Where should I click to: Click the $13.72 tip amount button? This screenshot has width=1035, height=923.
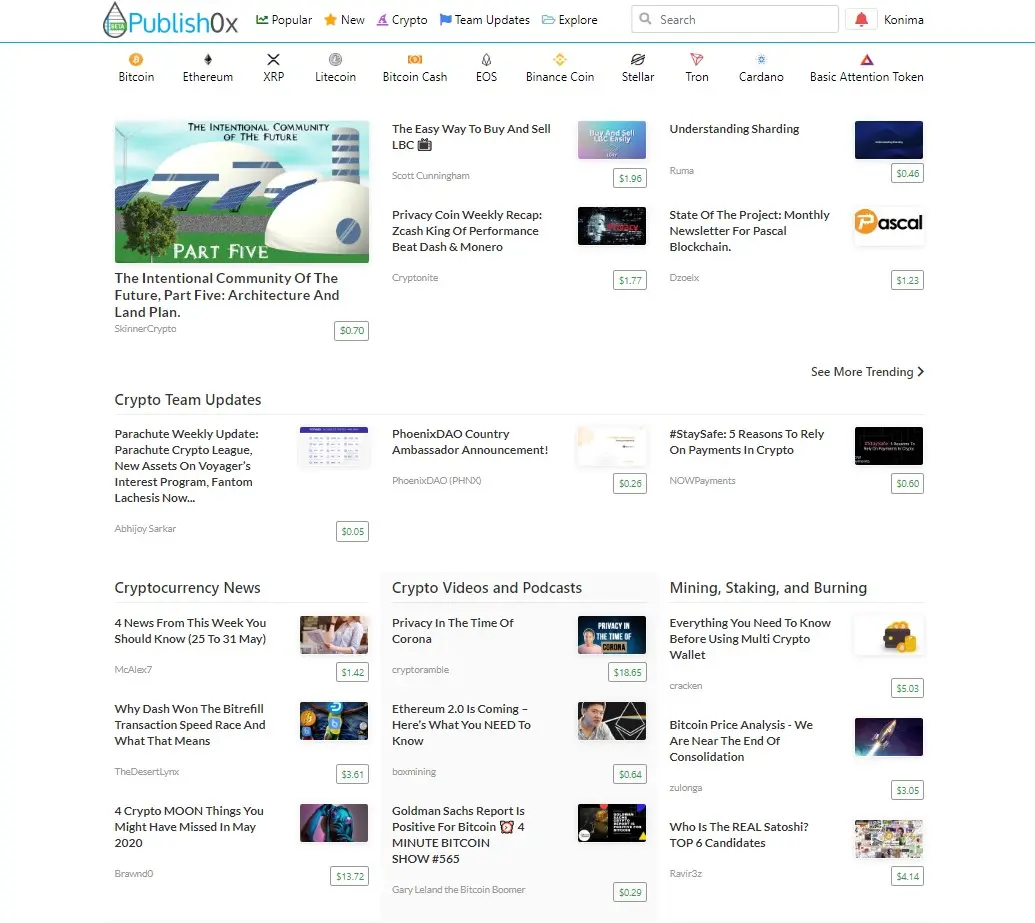[350, 876]
